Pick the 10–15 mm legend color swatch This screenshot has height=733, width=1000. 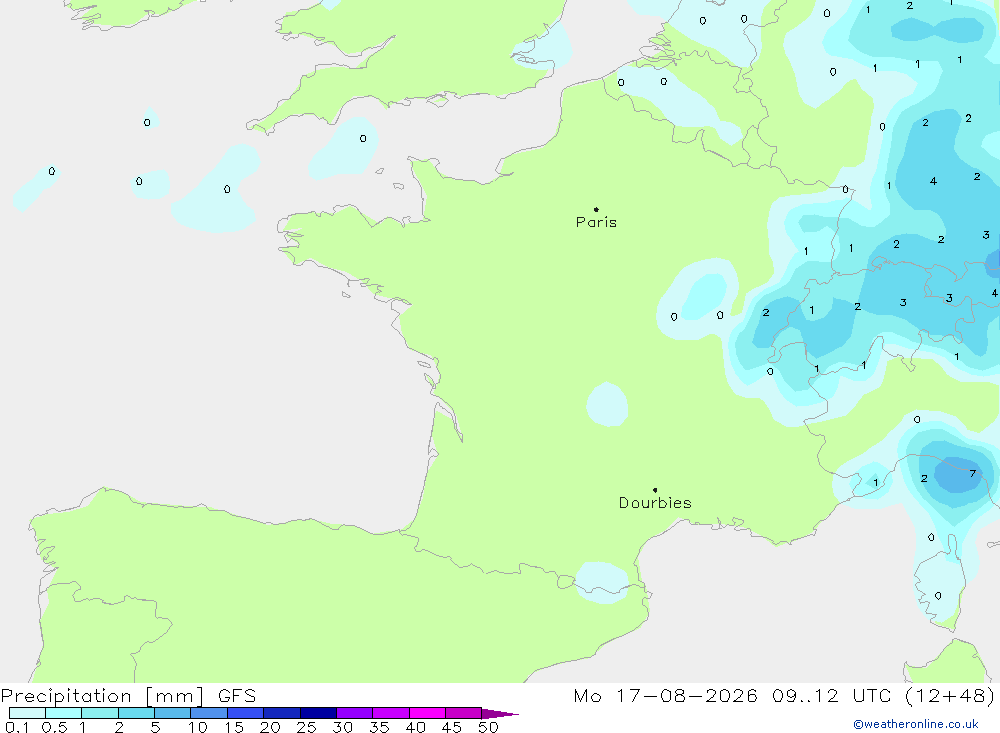pyautogui.click(x=209, y=713)
